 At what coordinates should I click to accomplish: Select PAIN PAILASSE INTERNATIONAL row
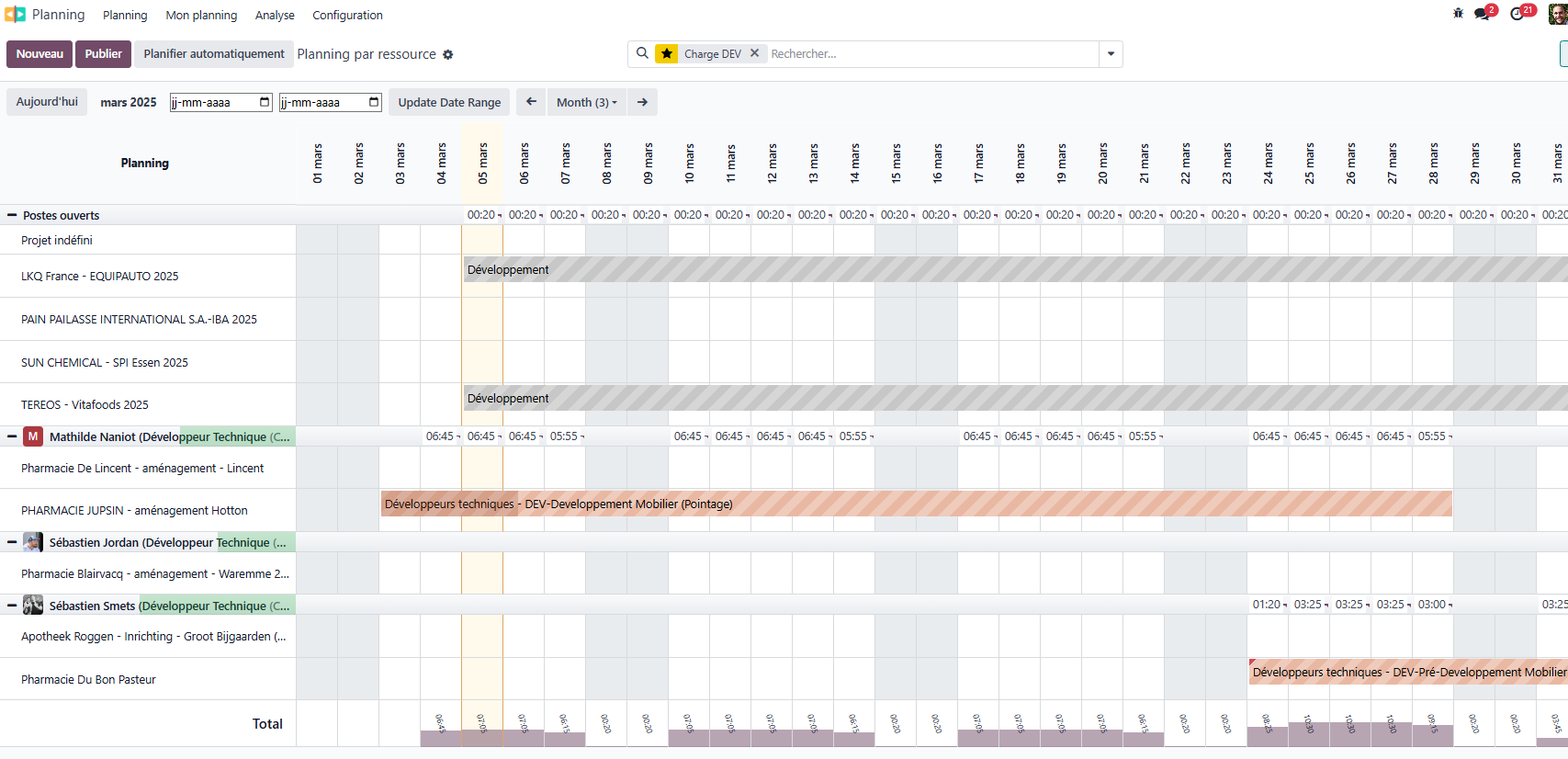[x=148, y=319]
